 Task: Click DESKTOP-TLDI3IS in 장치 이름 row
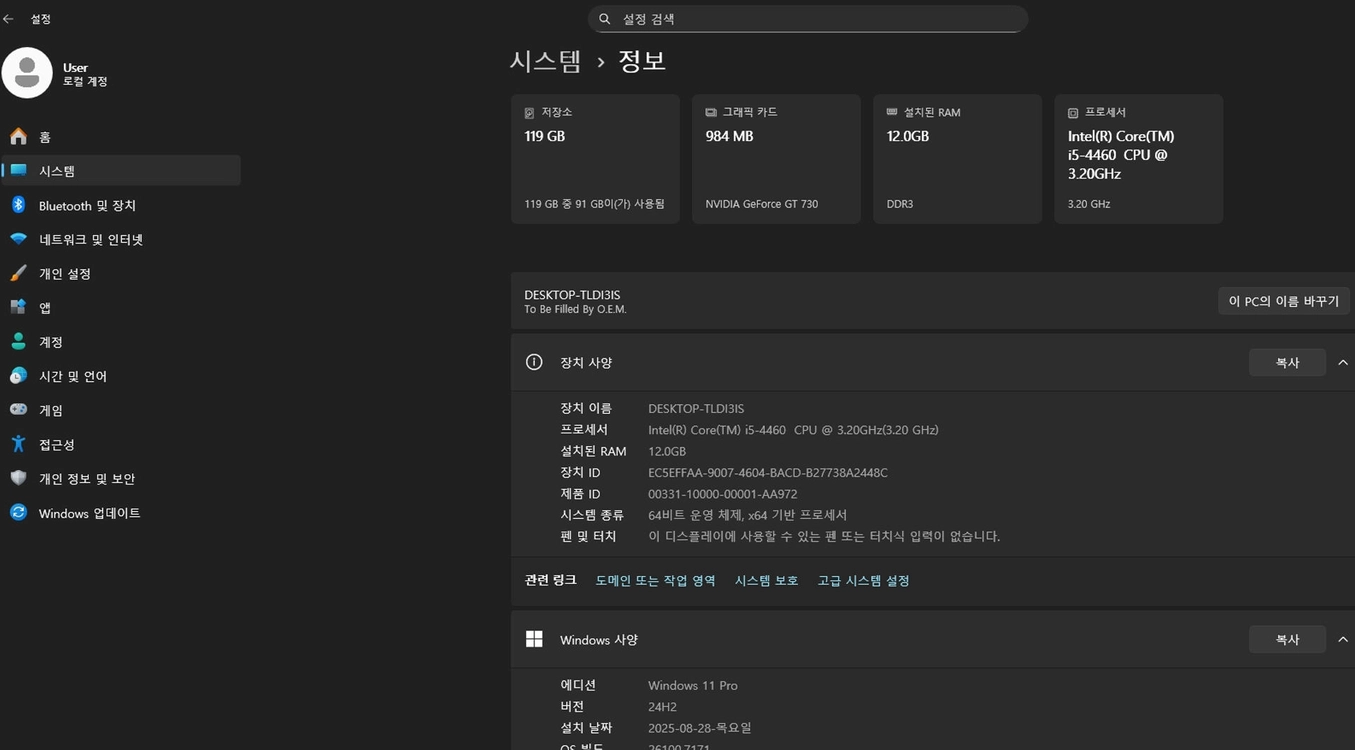pyautogui.click(x=696, y=408)
